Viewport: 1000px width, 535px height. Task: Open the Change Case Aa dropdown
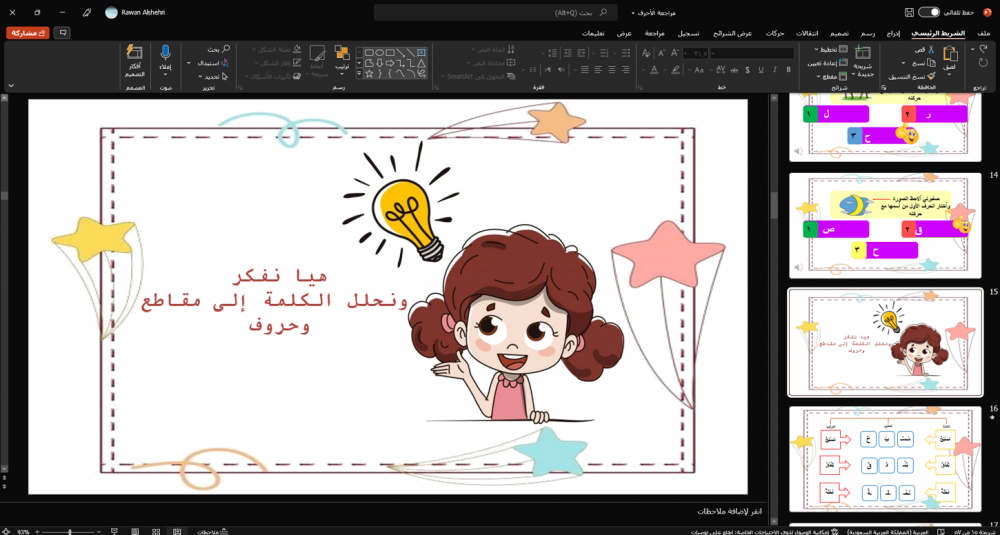tap(698, 70)
